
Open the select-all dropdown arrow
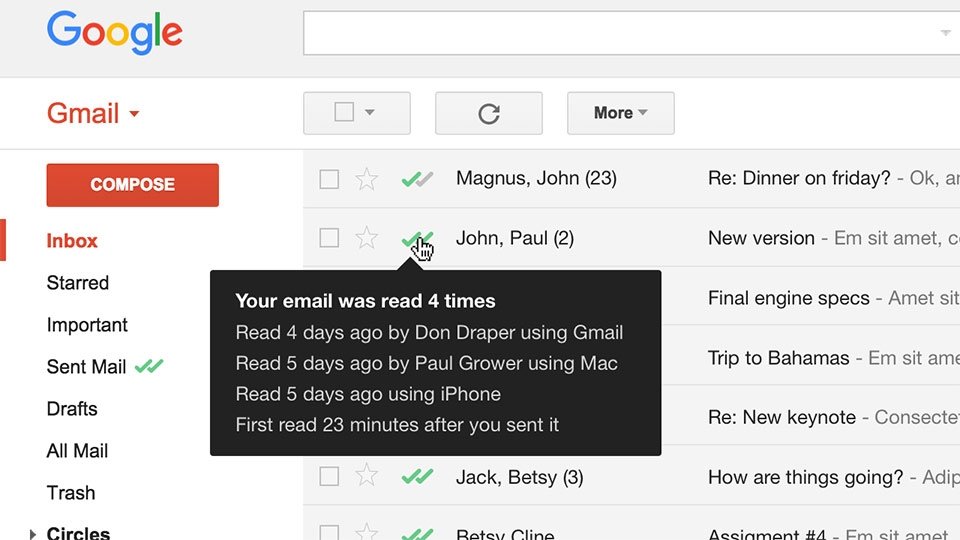[370, 112]
